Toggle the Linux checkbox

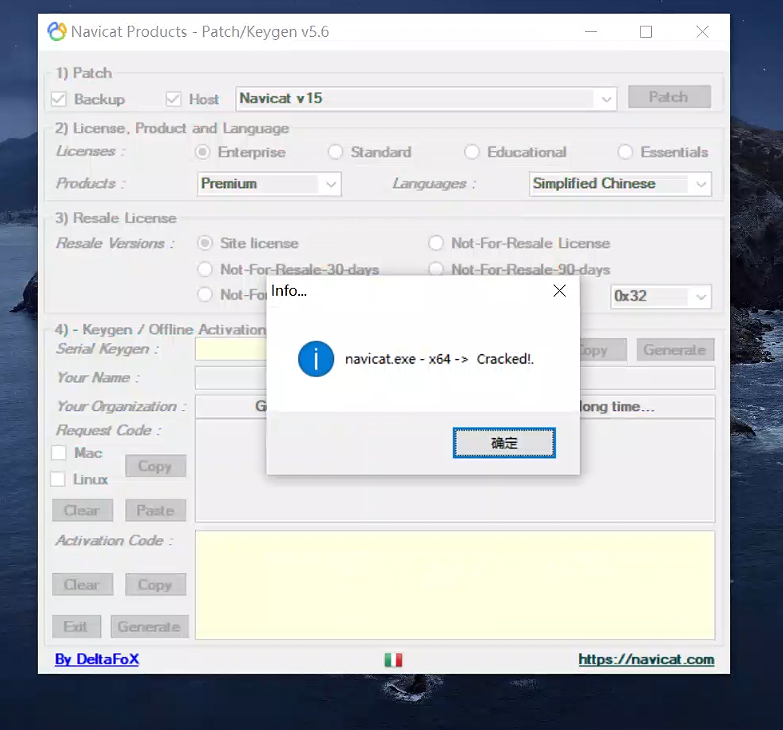point(58,479)
